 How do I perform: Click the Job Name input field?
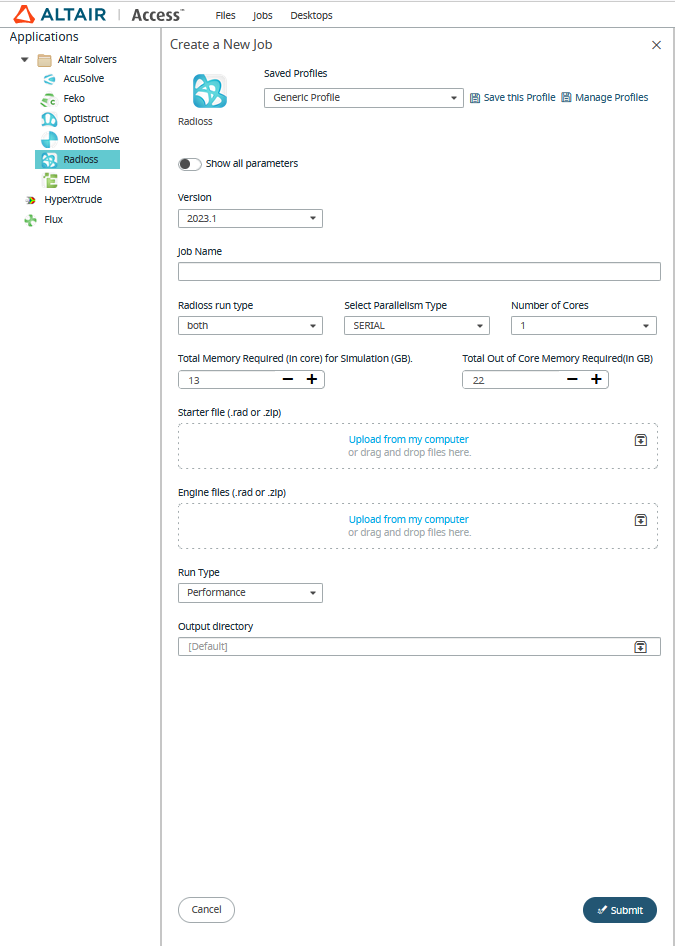click(x=419, y=271)
